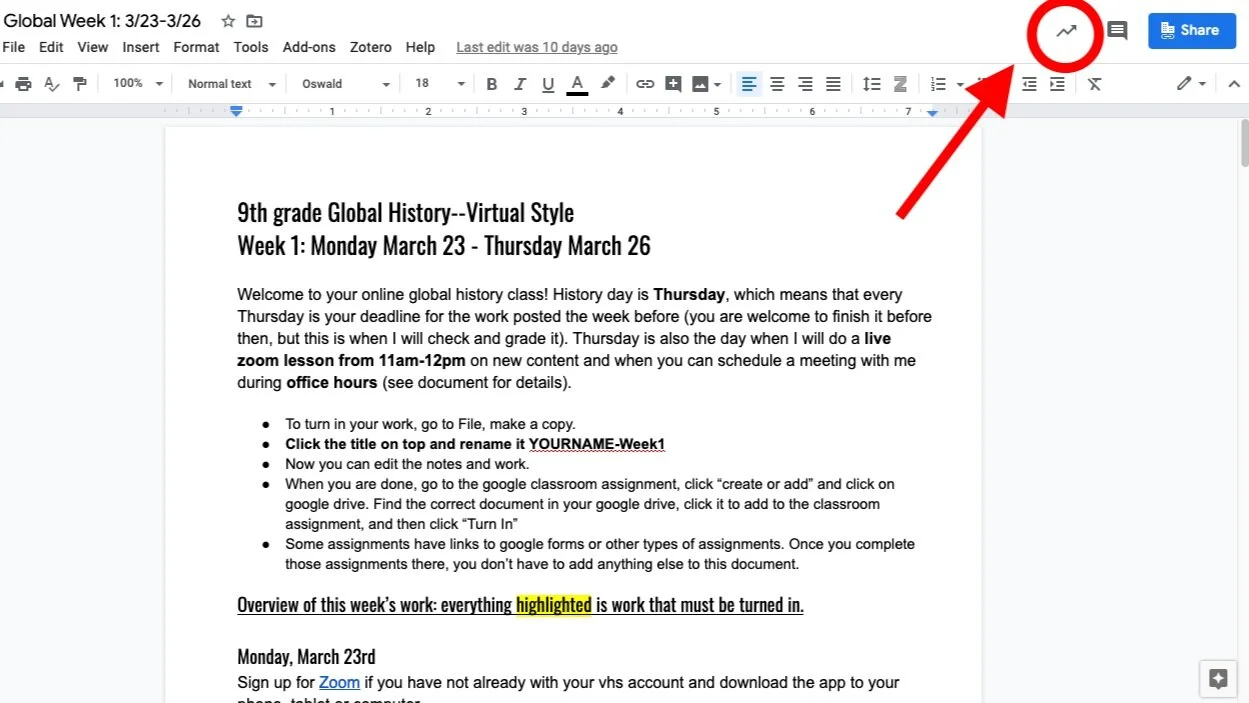Decrease the paragraph indent
The image size is (1249, 703).
[1029, 84]
